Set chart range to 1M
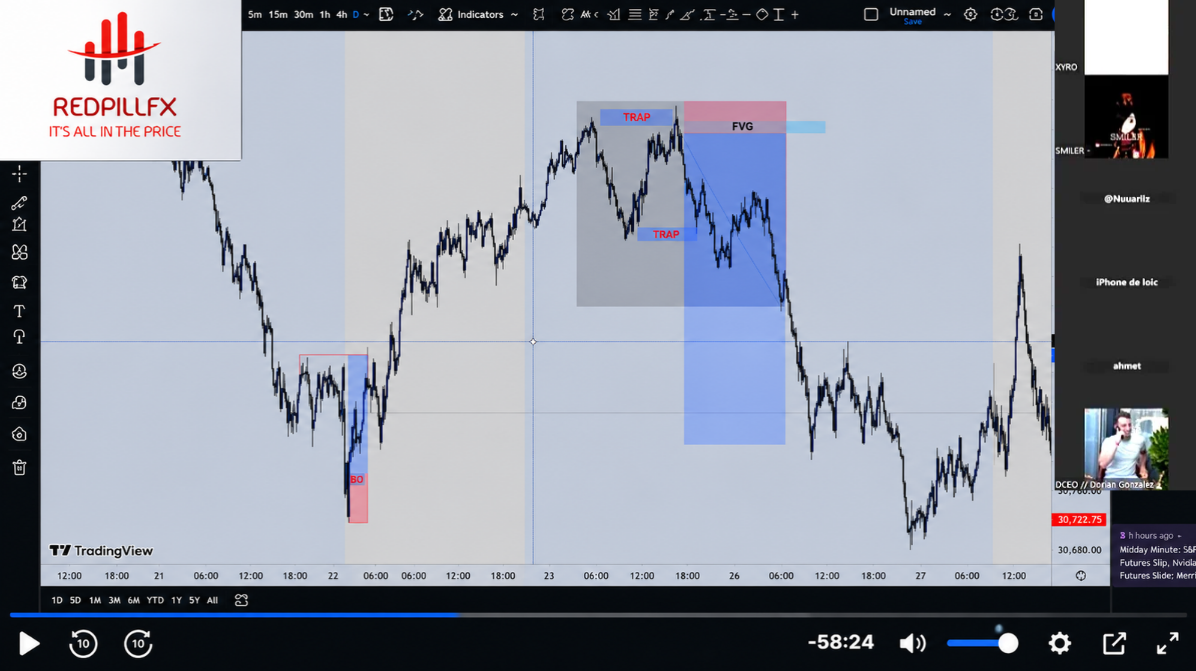Screen dimensions: 1196x671 click(95, 600)
